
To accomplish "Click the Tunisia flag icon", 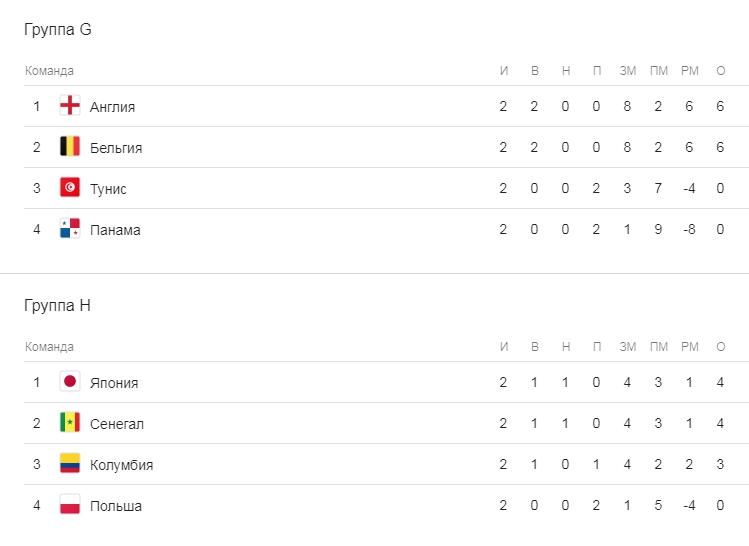I will [70, 188].
